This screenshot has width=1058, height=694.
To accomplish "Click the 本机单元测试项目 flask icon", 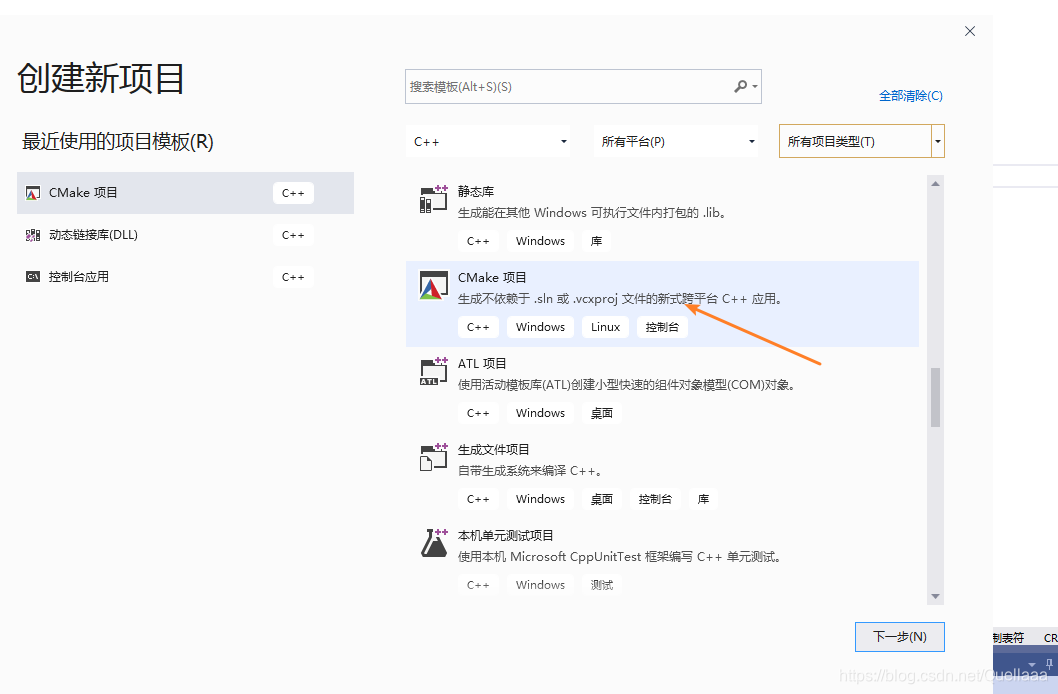I will tap(433, 543).
